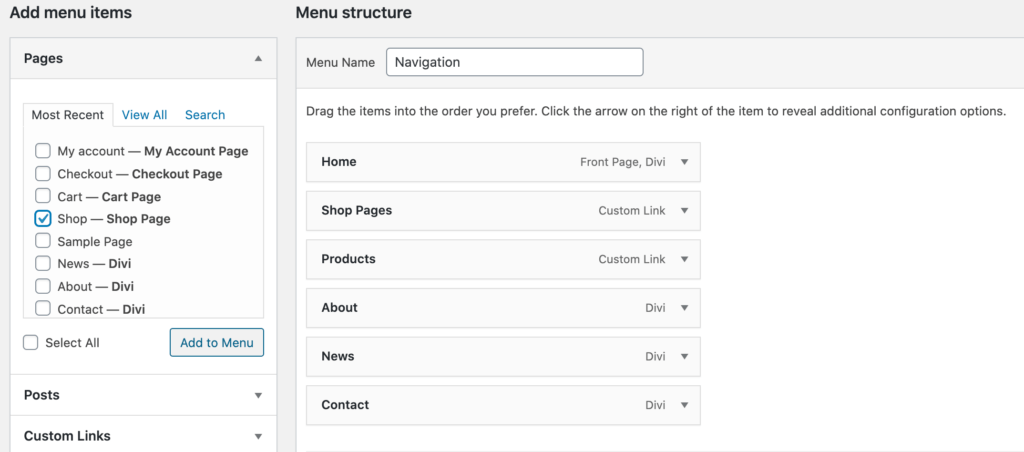Click into the Menu Name field
1024x452 pixels.
coord(514,62)
